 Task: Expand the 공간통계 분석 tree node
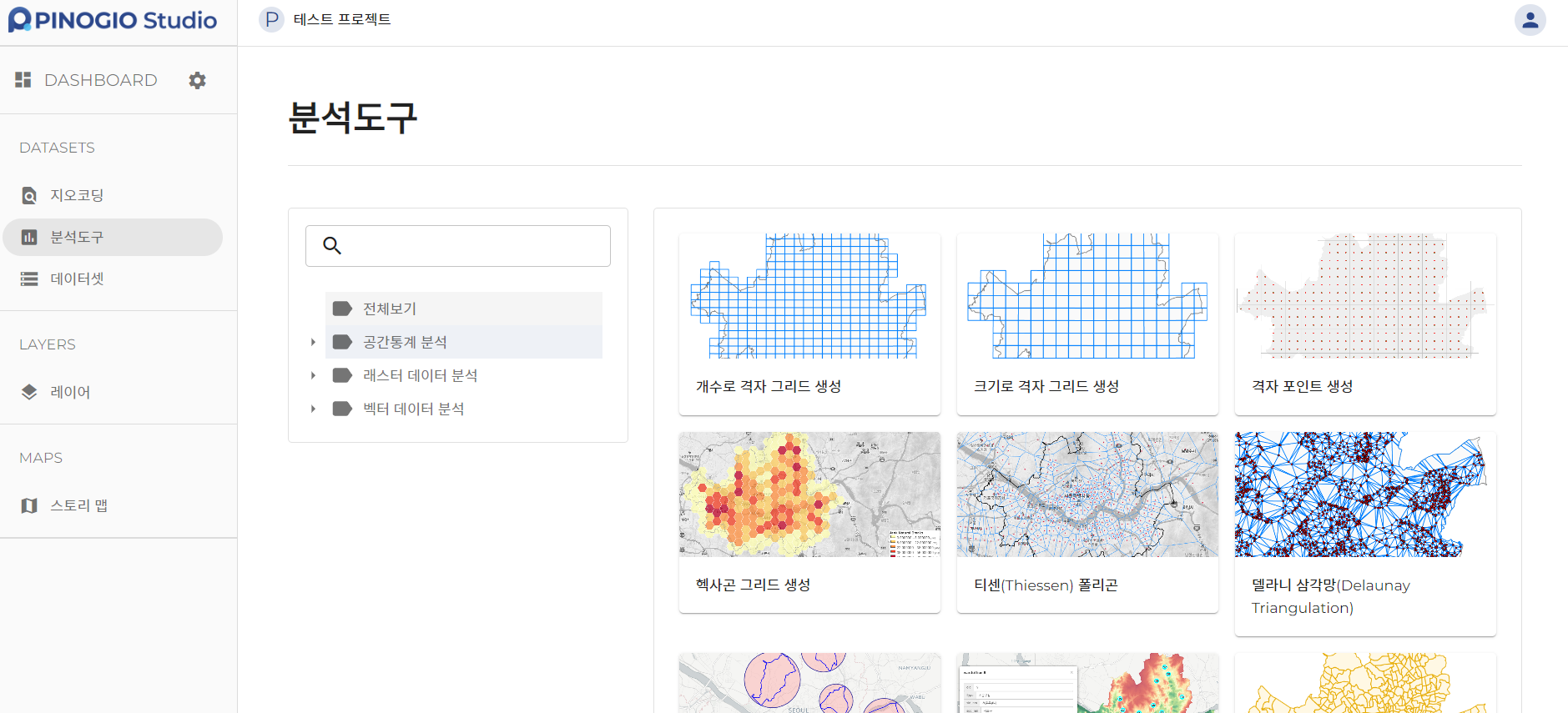coord(313,342)
